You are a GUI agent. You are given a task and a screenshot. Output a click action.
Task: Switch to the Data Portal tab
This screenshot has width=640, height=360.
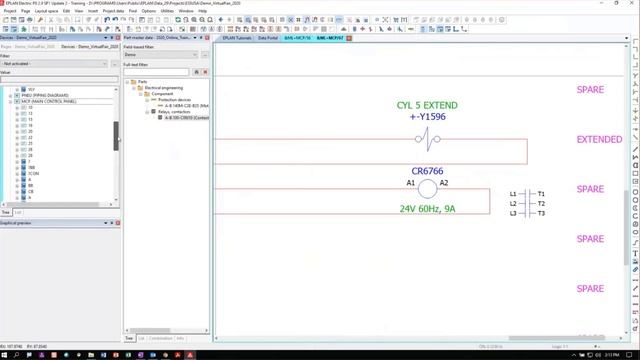268,38
